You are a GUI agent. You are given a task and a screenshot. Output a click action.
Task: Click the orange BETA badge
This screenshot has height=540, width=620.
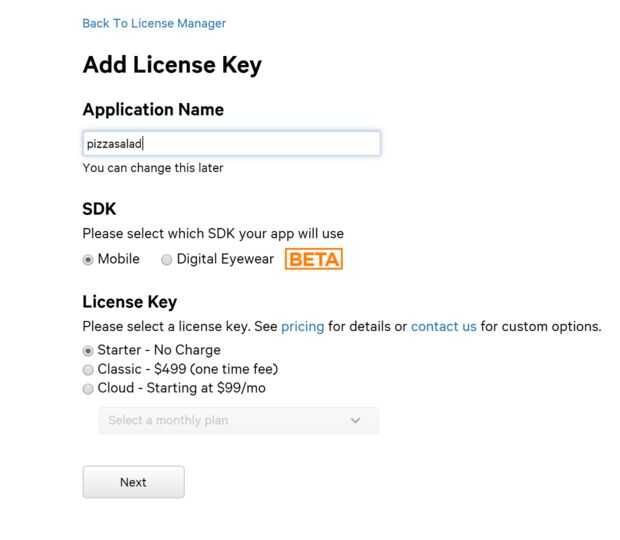[314, 259]
